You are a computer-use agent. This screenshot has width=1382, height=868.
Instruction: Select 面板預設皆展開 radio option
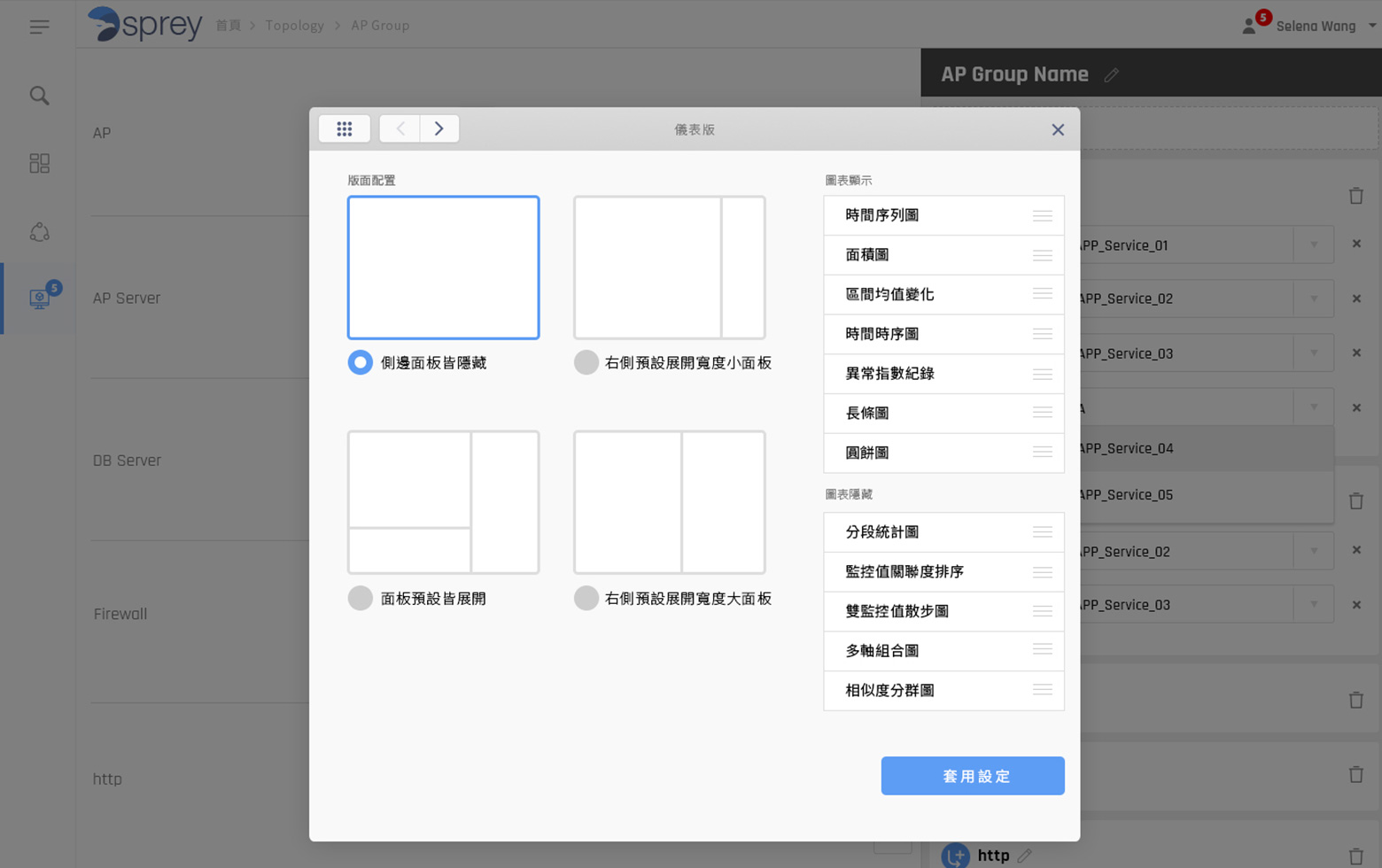[361, 598]
